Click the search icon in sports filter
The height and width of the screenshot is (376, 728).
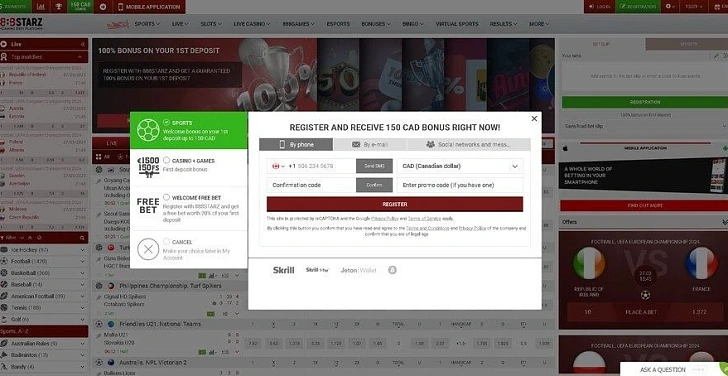point(82,238)
